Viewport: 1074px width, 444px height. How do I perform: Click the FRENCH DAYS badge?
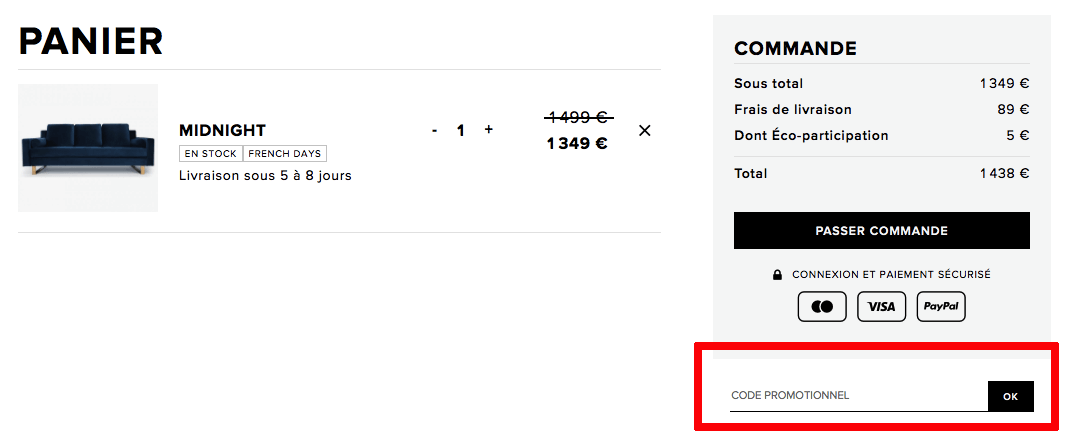pyautogui.click(x=284, y=153)
